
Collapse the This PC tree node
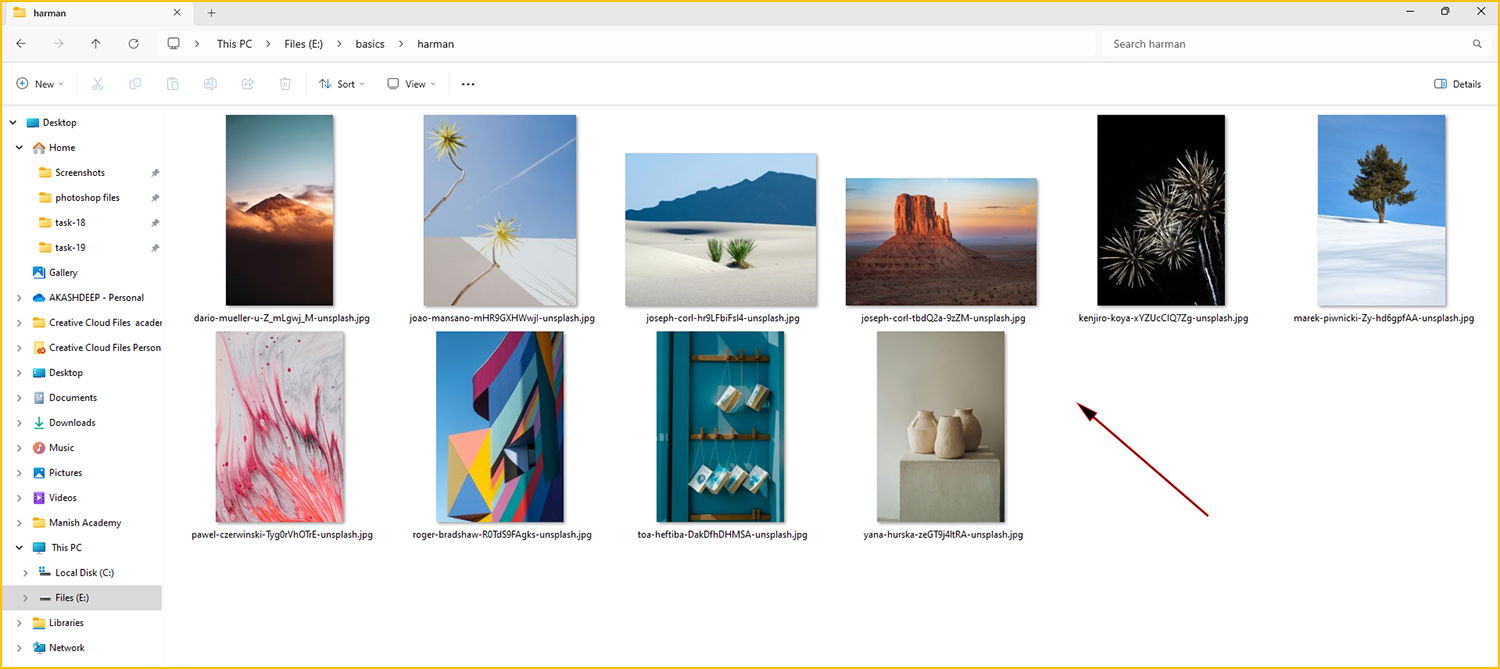tap(15, 548)
